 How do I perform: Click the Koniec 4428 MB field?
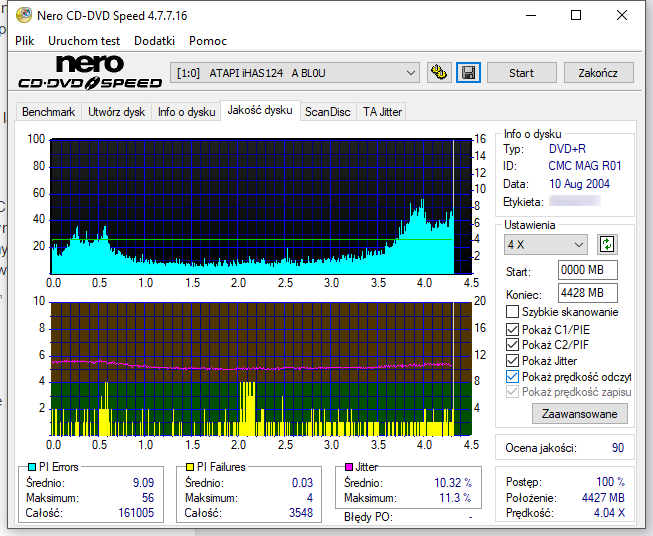(x=588, y=293)
